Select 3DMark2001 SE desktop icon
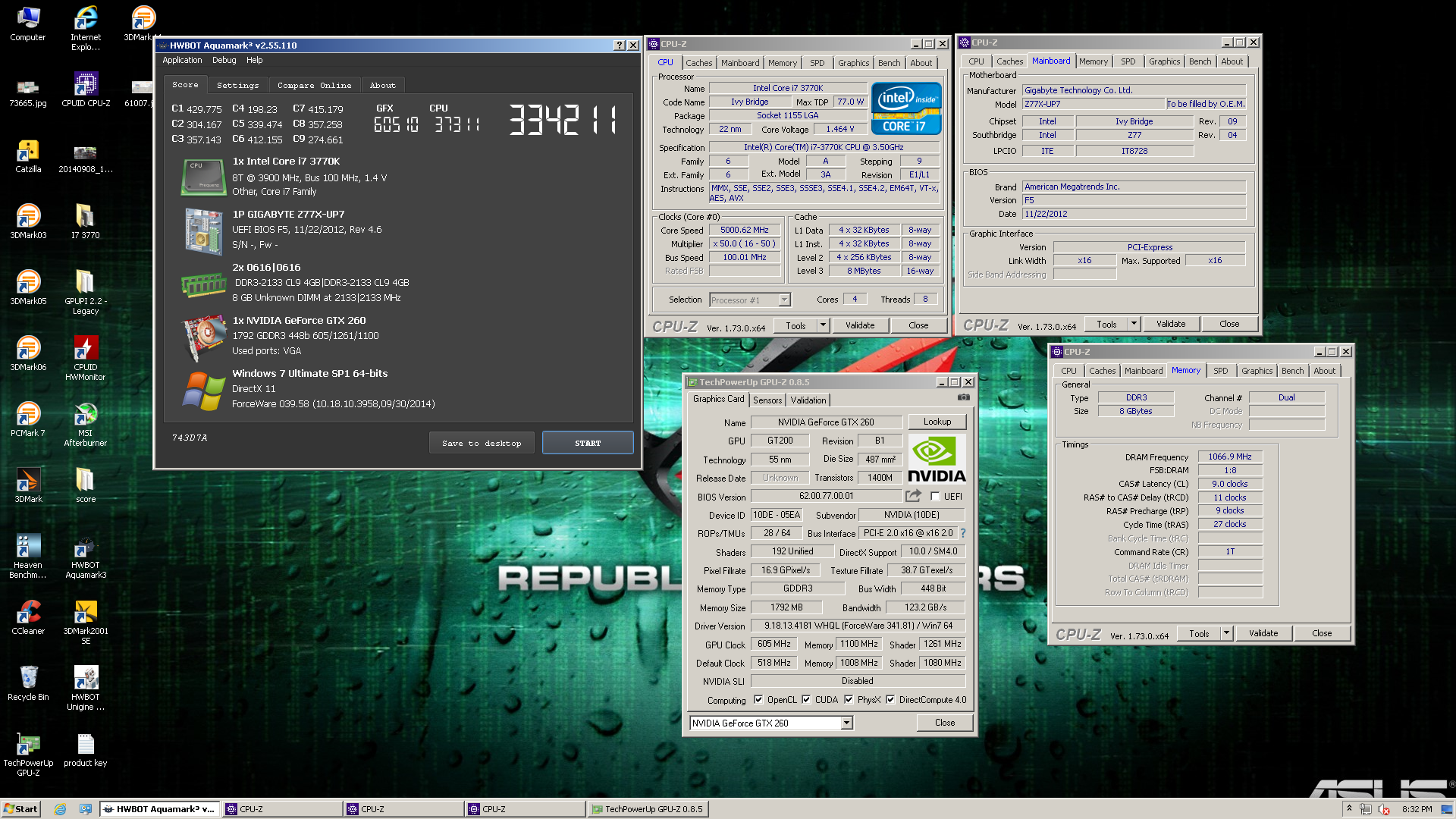This screenshot has width=1456, height=819. click(x=86, y=622)
